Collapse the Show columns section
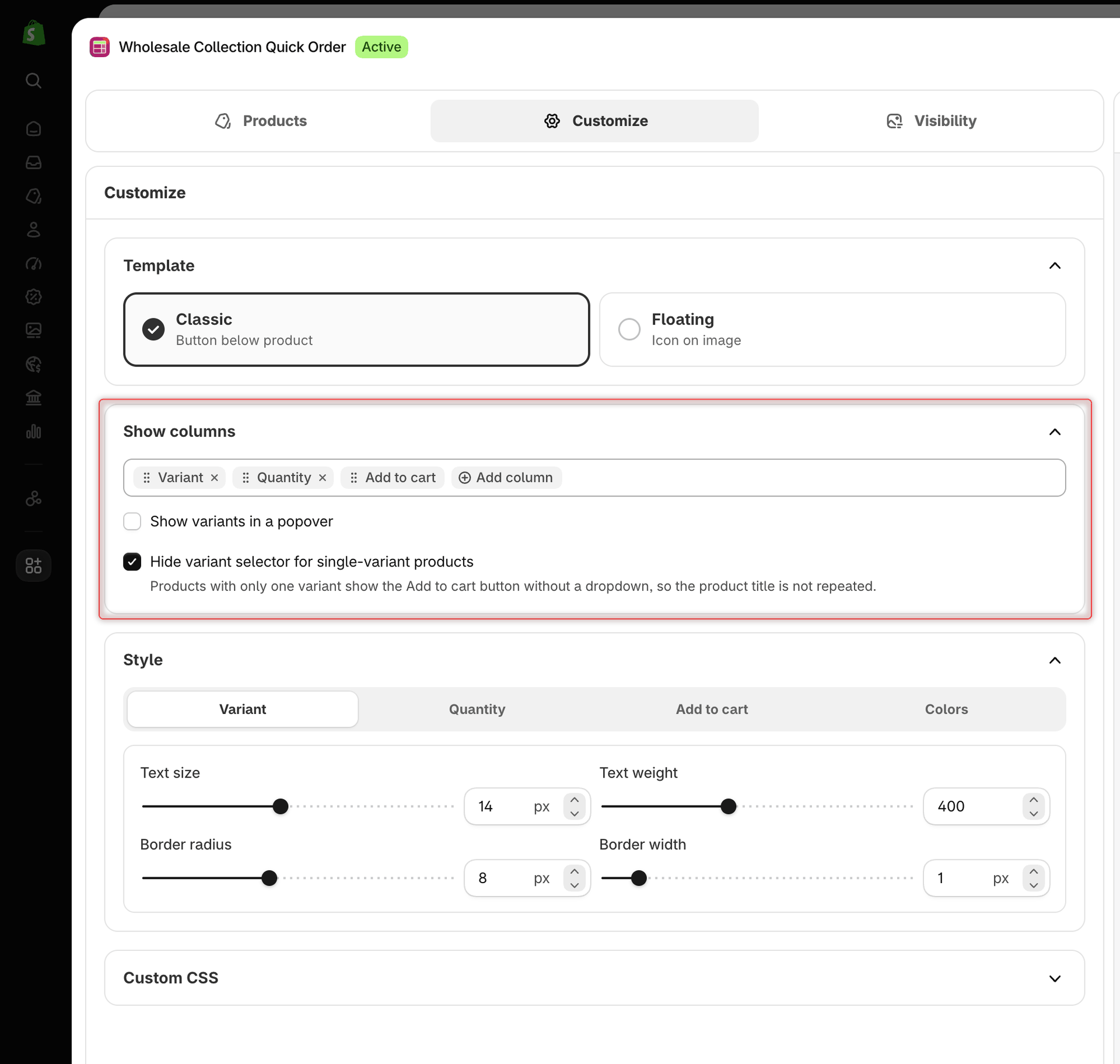Viewport: 1120px width, 1064px height. pyautogui.click(x=1055, y=432)
